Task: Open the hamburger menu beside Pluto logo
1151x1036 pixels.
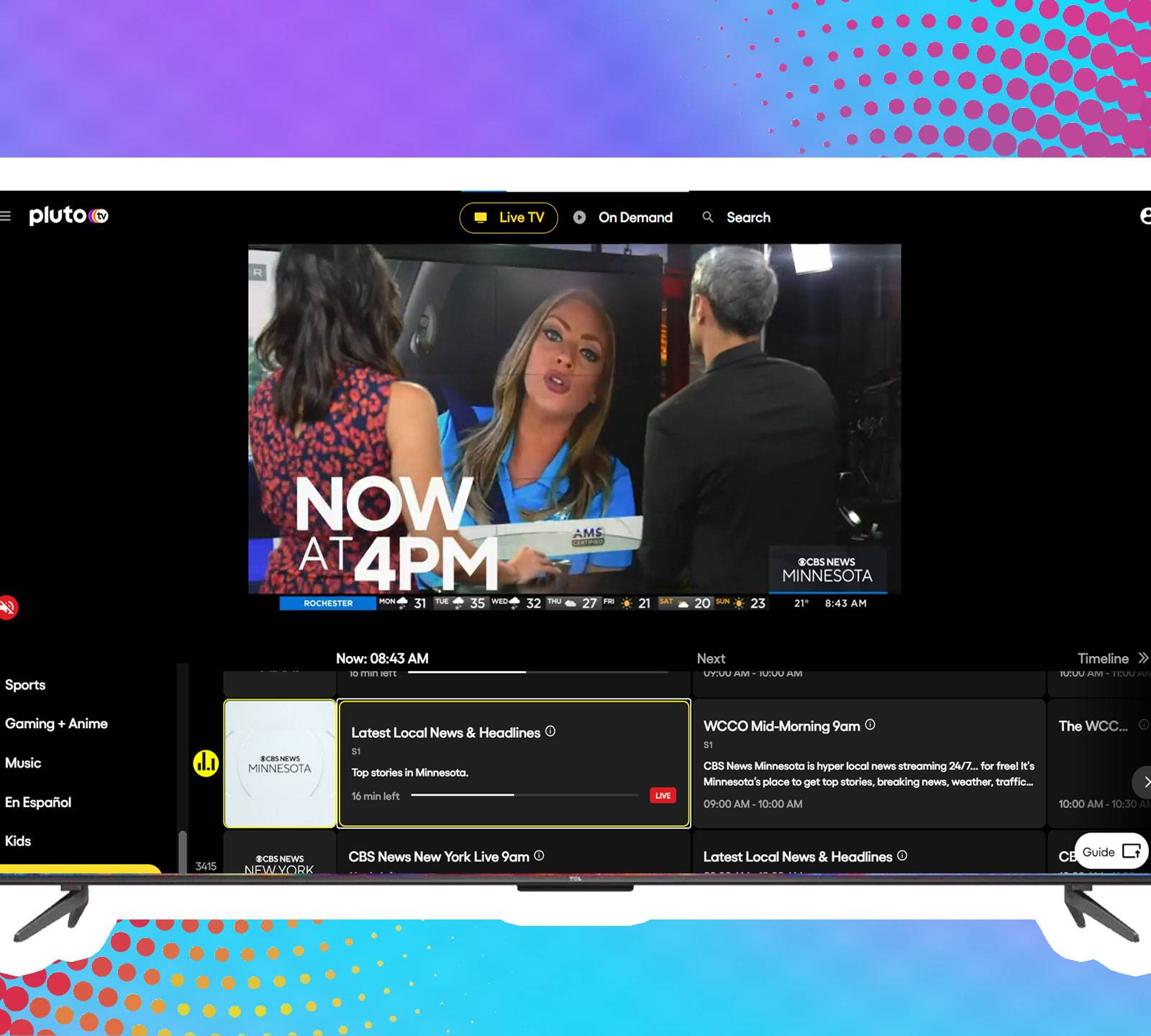Action: coord(6,216)
